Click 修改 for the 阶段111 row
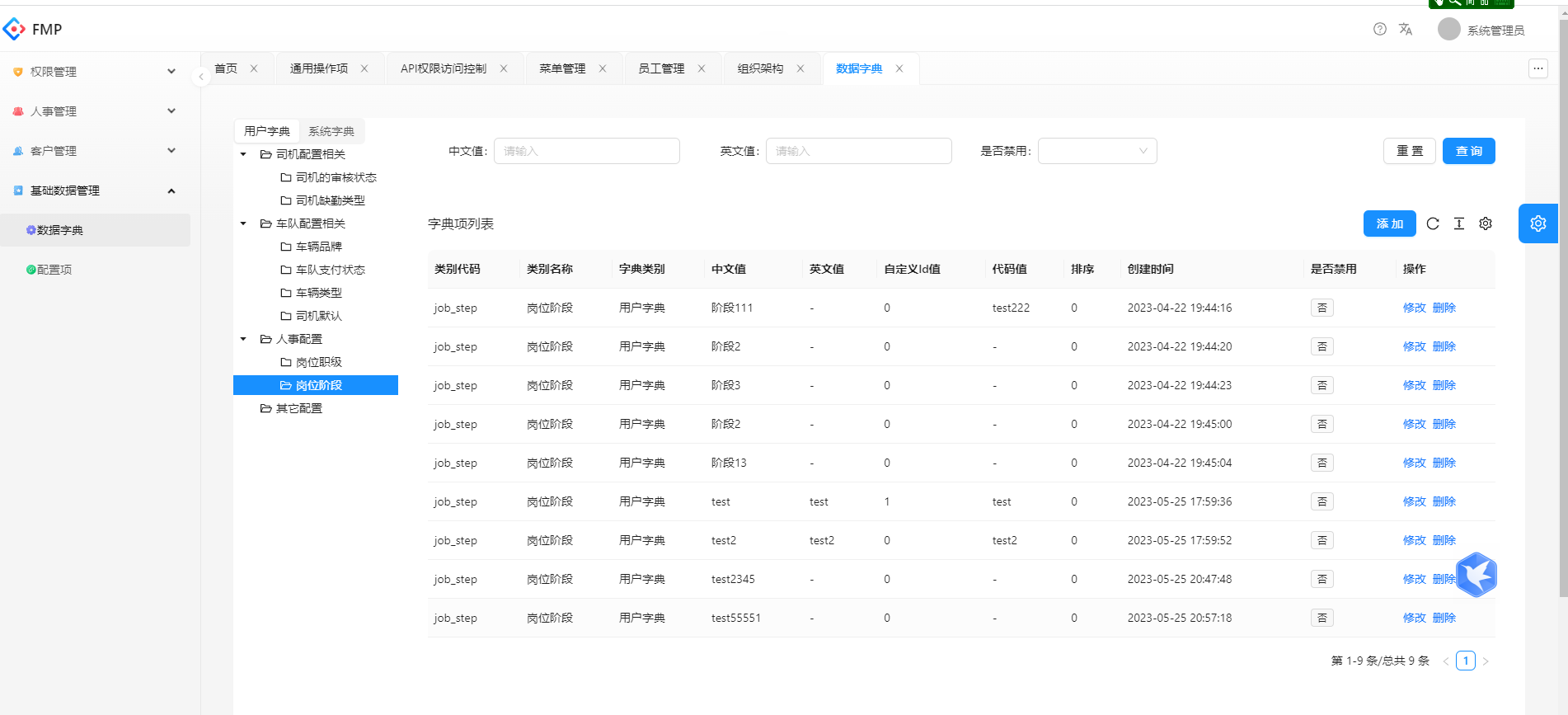The width and height of the screenshot is (1568, 715). tap(1415, 308)
